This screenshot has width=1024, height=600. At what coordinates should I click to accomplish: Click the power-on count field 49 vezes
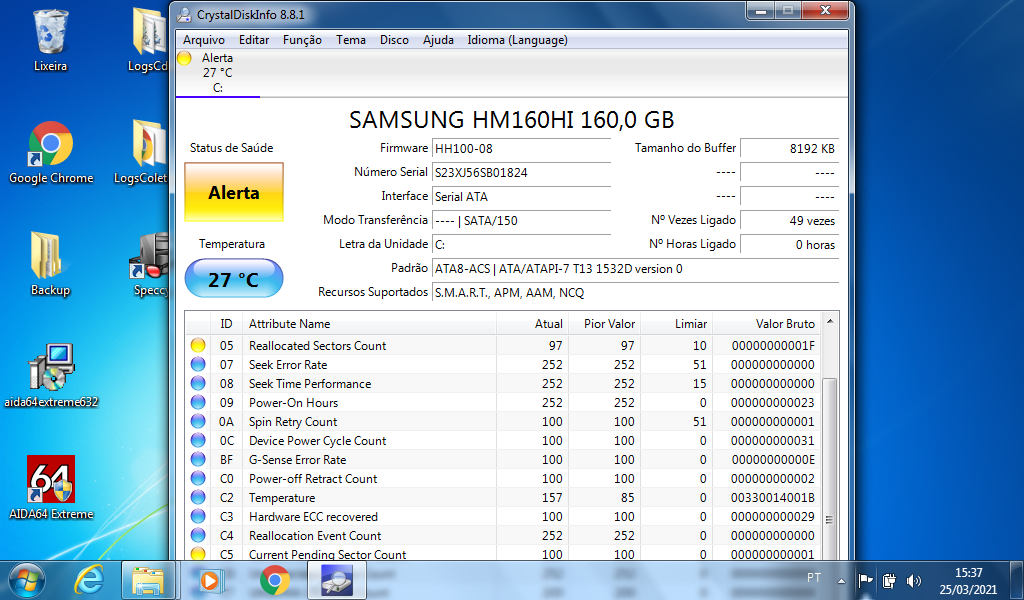click(789, 221)
